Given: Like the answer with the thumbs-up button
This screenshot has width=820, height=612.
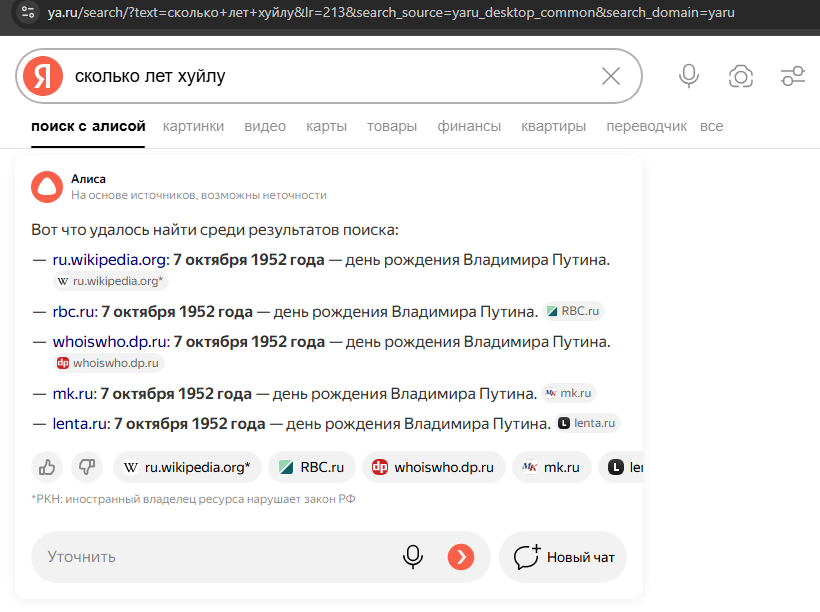Looking at the screenshot, I should coord(47,467).
